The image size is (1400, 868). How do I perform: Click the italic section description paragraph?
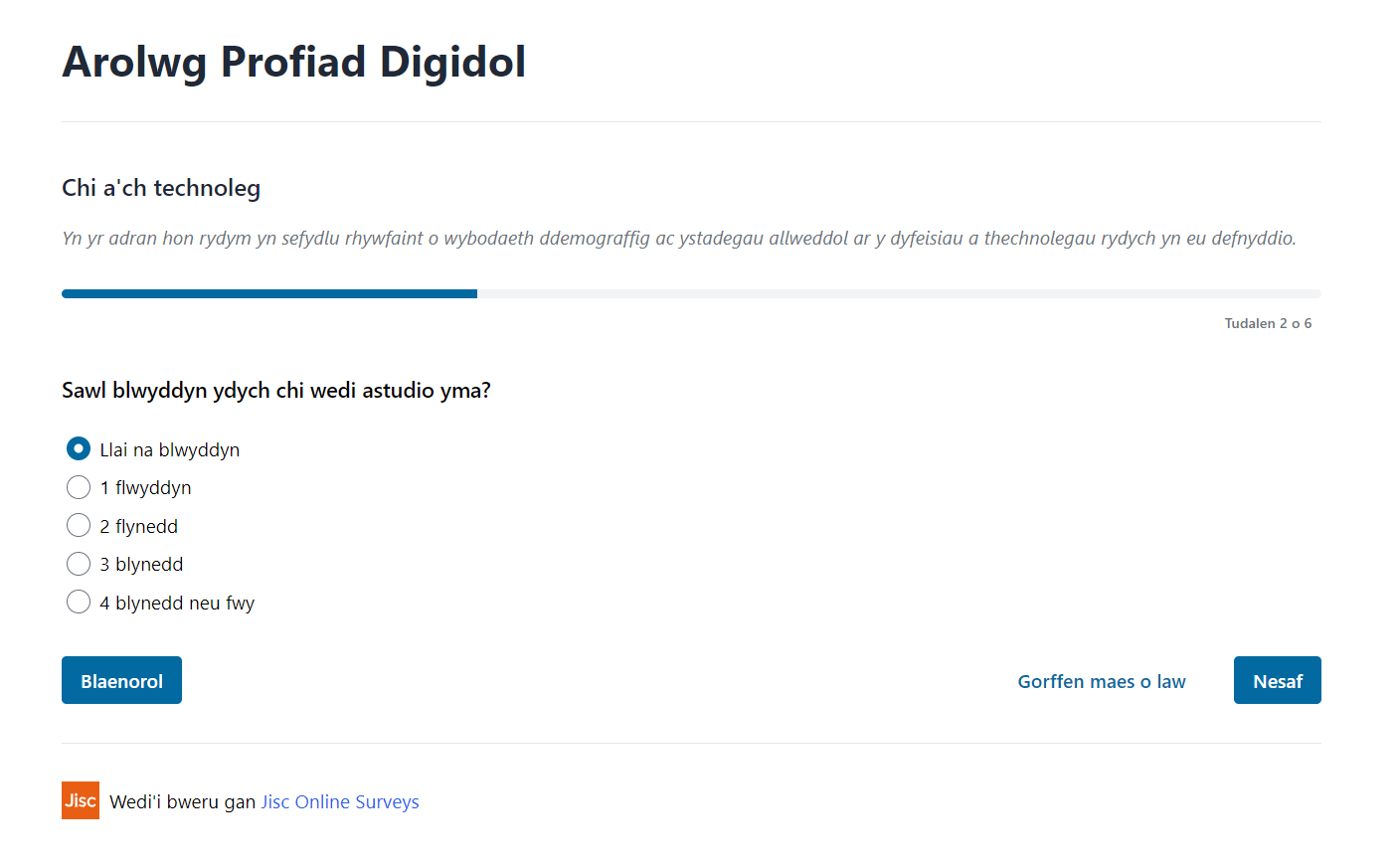click(x=679, y=239)
